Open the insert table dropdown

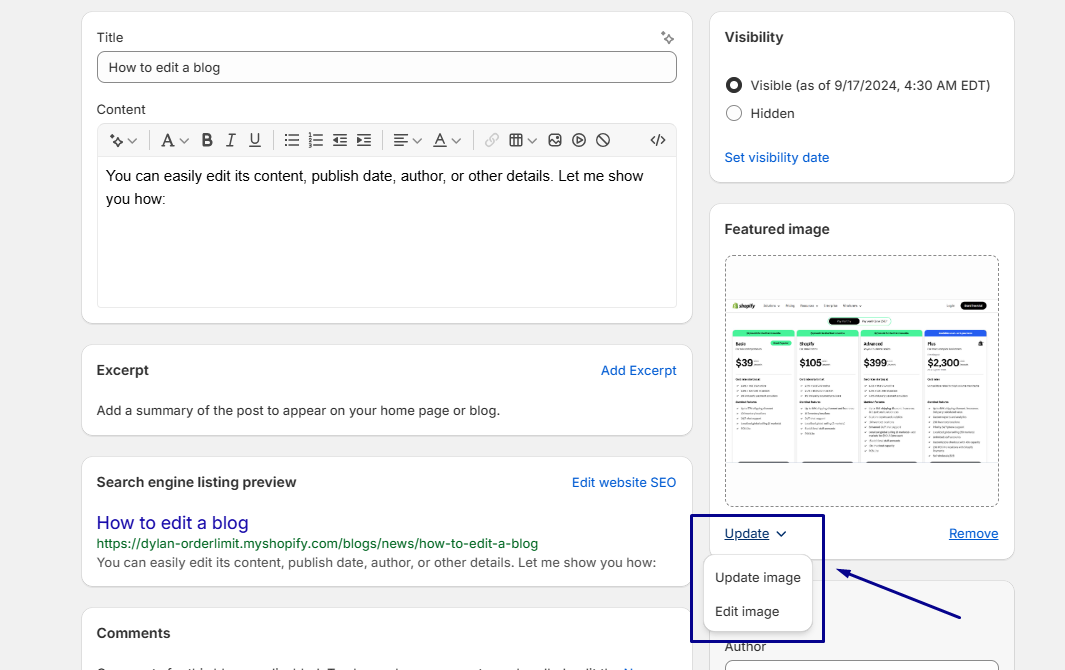[x=523, y=140]
